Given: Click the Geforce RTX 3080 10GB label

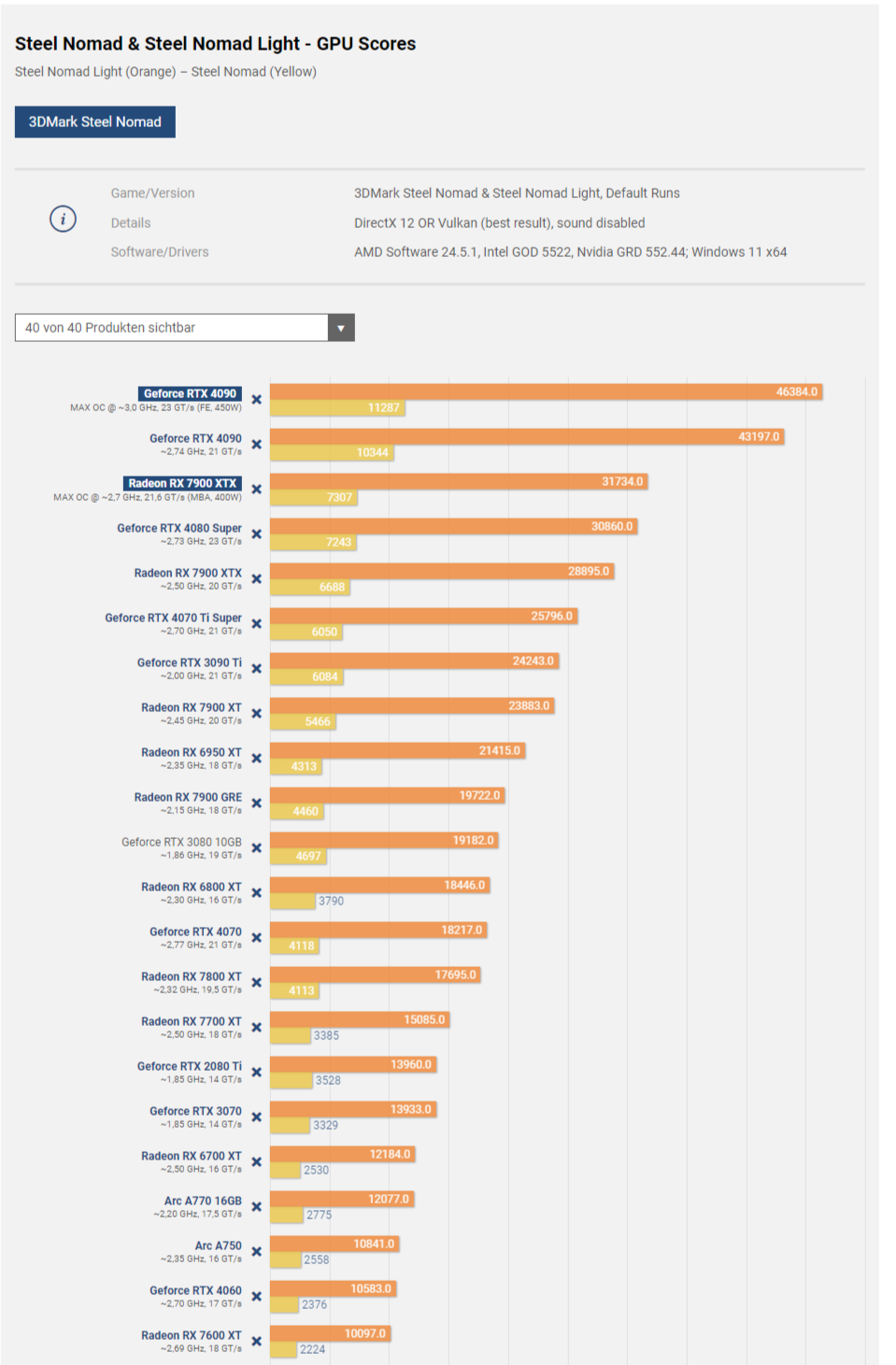Looking at the screenshot, I should 181,843.
